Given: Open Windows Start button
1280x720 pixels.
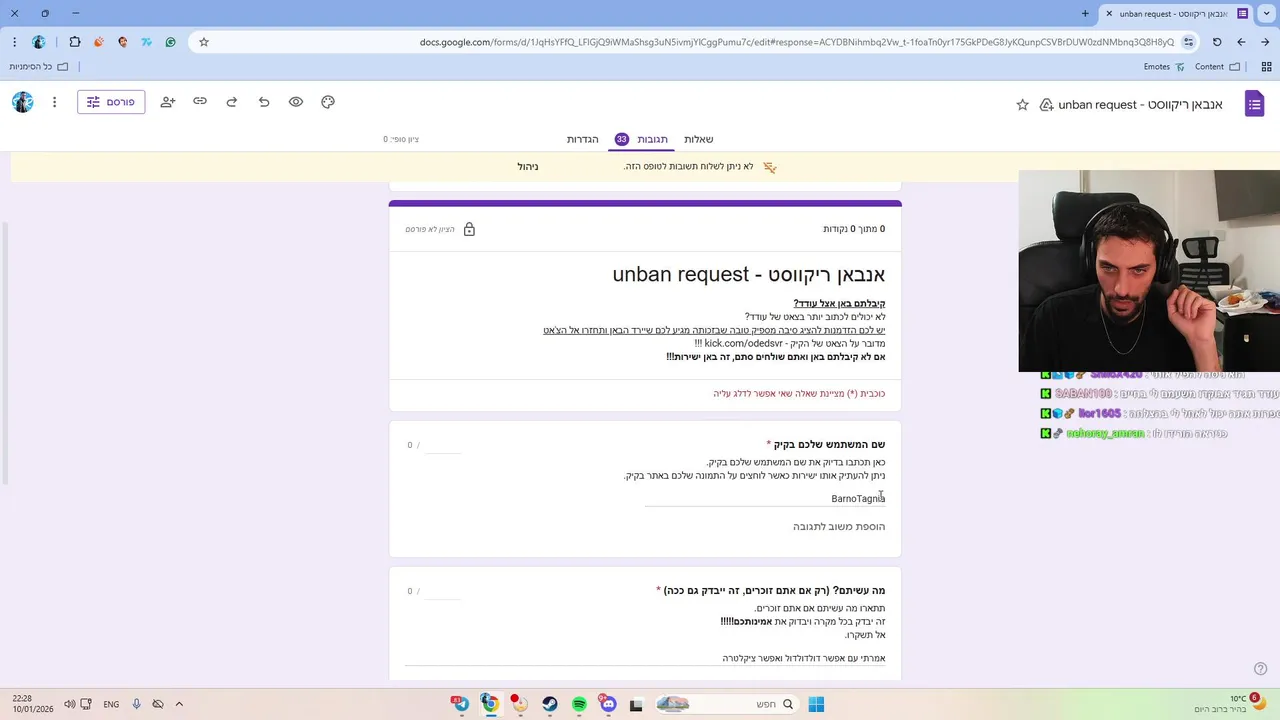Looking at the screenshot, I should click(816, 704).
